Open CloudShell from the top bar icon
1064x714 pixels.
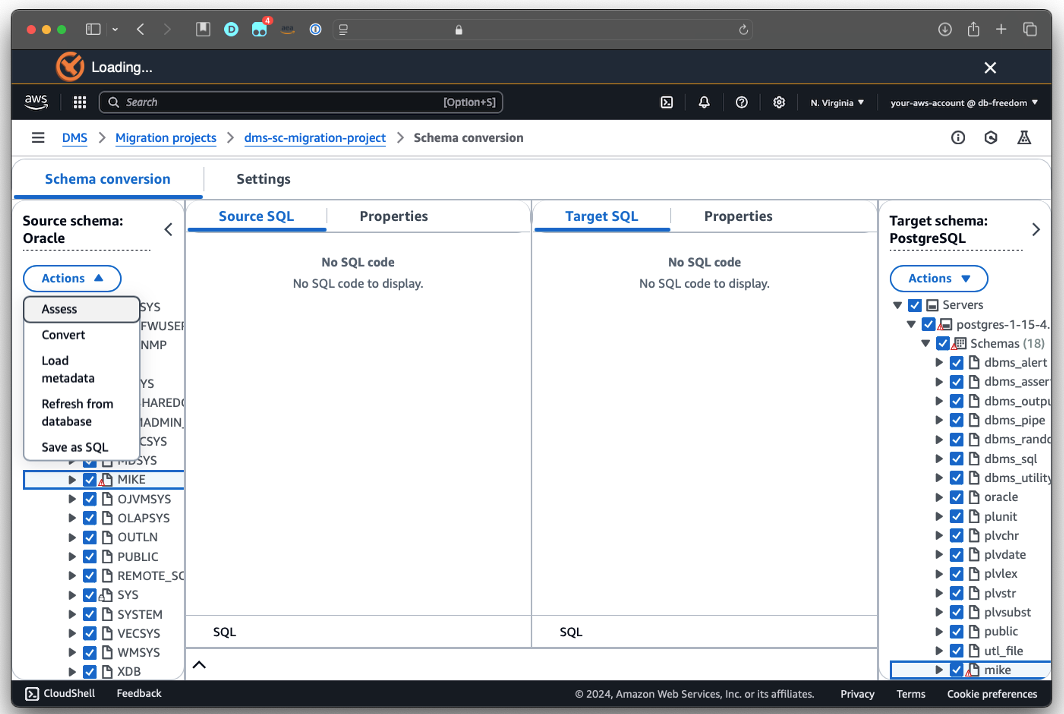[666, 102]
